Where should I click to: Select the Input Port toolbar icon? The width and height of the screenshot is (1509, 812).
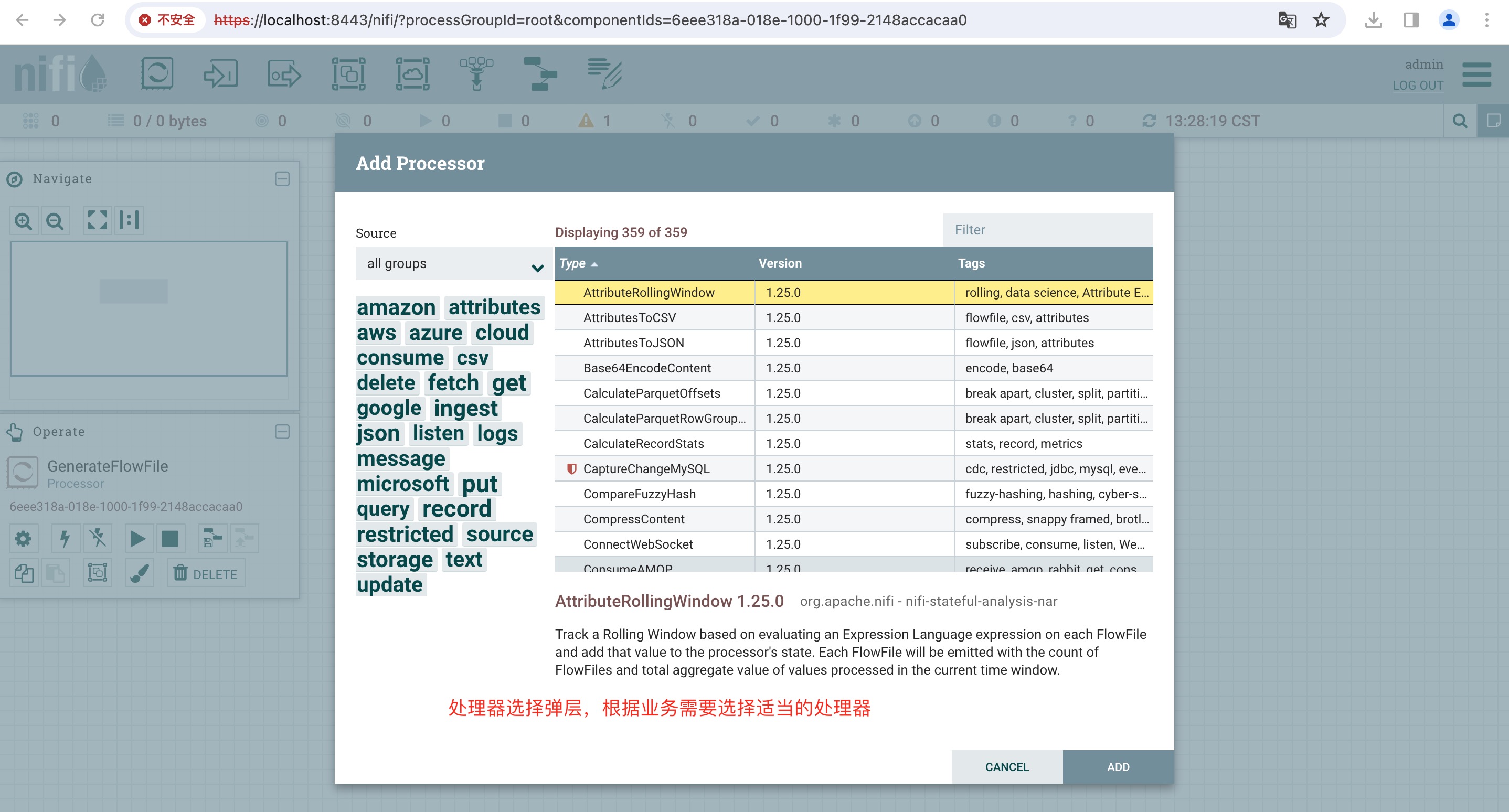[x=221, y=74]
